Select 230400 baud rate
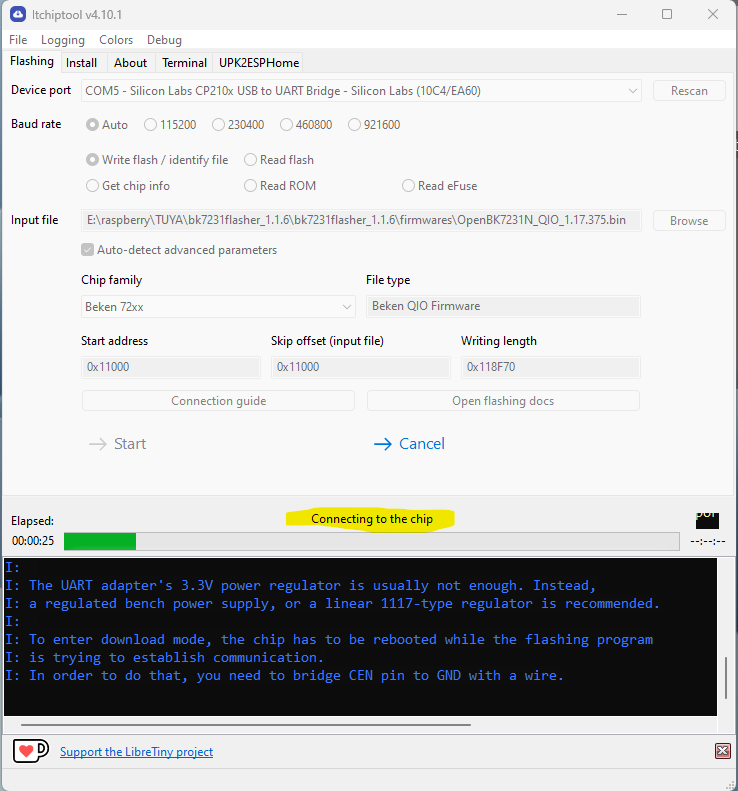This screenshot has width=738, height=791. [238, 125]
